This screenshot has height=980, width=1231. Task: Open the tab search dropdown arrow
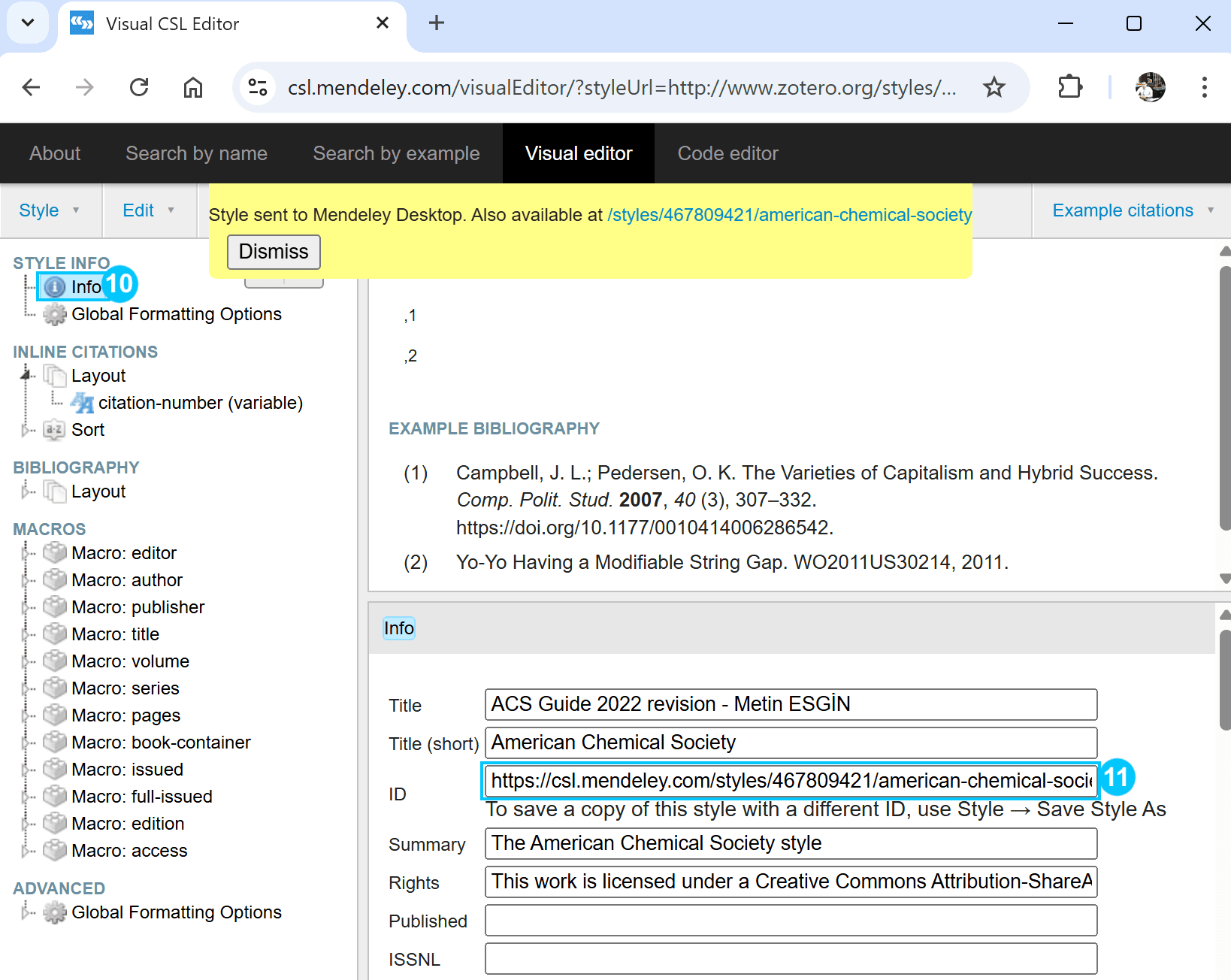[x=28, y=23]
